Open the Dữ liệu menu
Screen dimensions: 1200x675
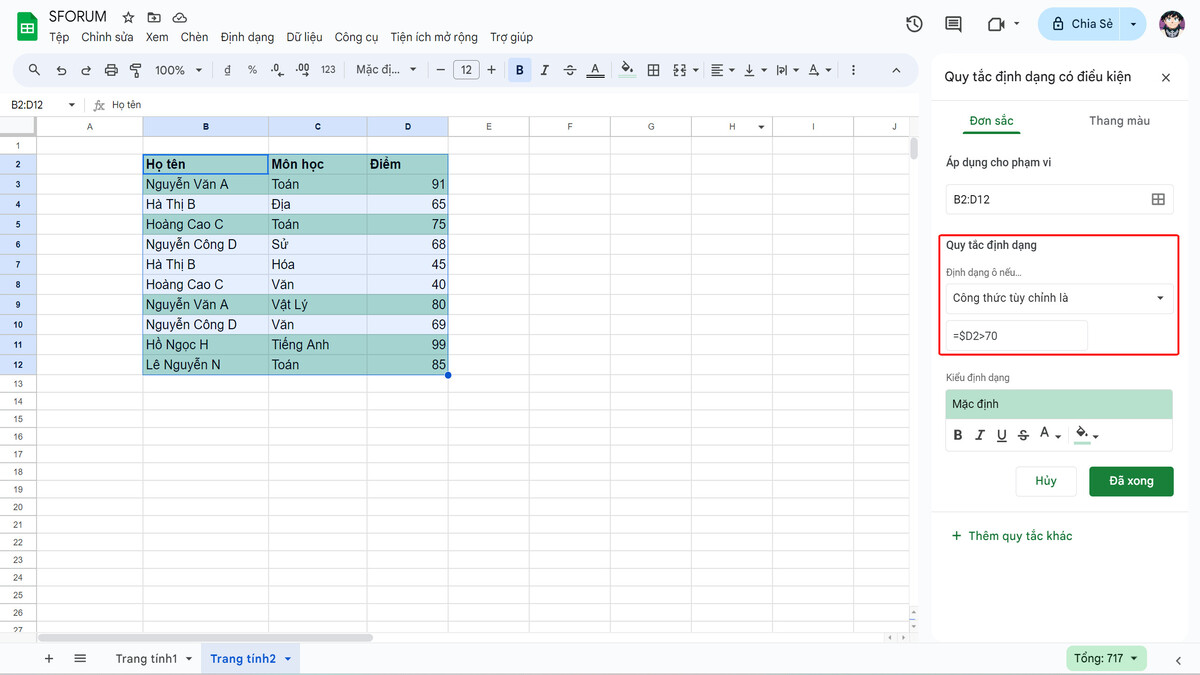[x=304, y=37]
